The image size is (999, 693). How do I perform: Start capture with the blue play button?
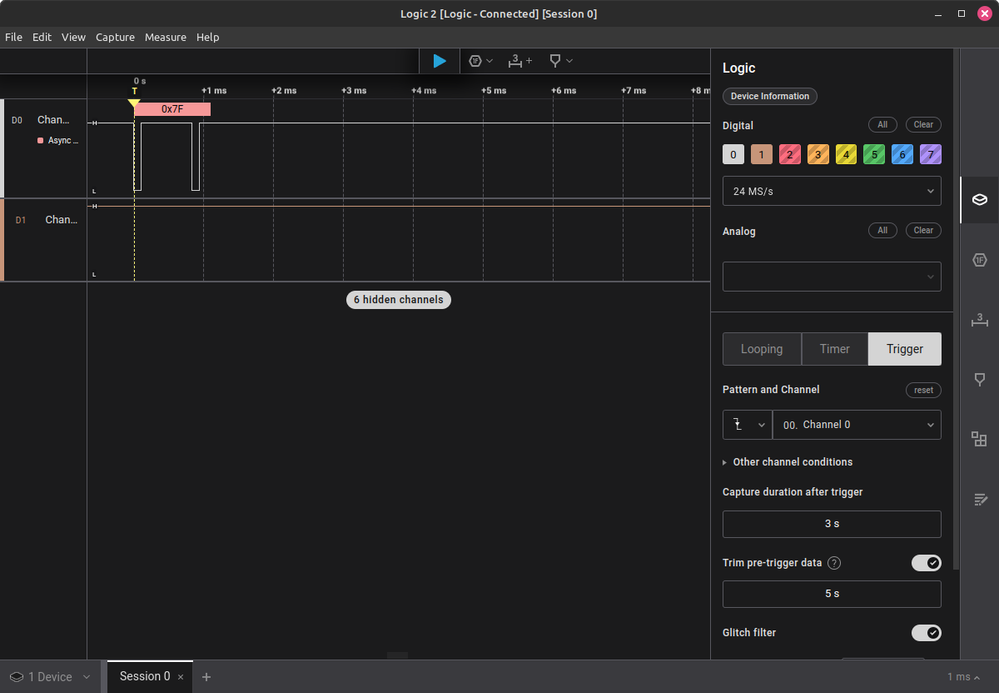(439, 61)
